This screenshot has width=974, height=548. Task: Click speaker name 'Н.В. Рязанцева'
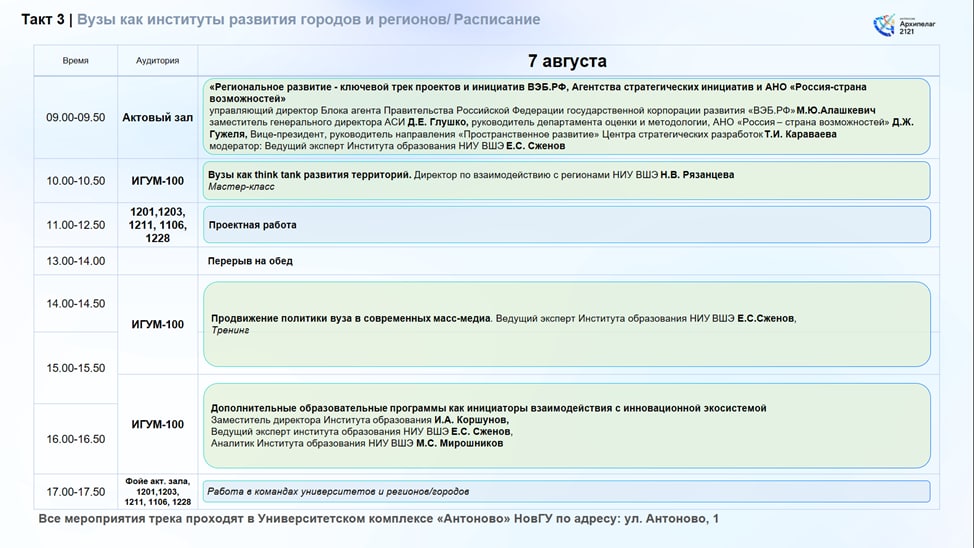(697, 175)
